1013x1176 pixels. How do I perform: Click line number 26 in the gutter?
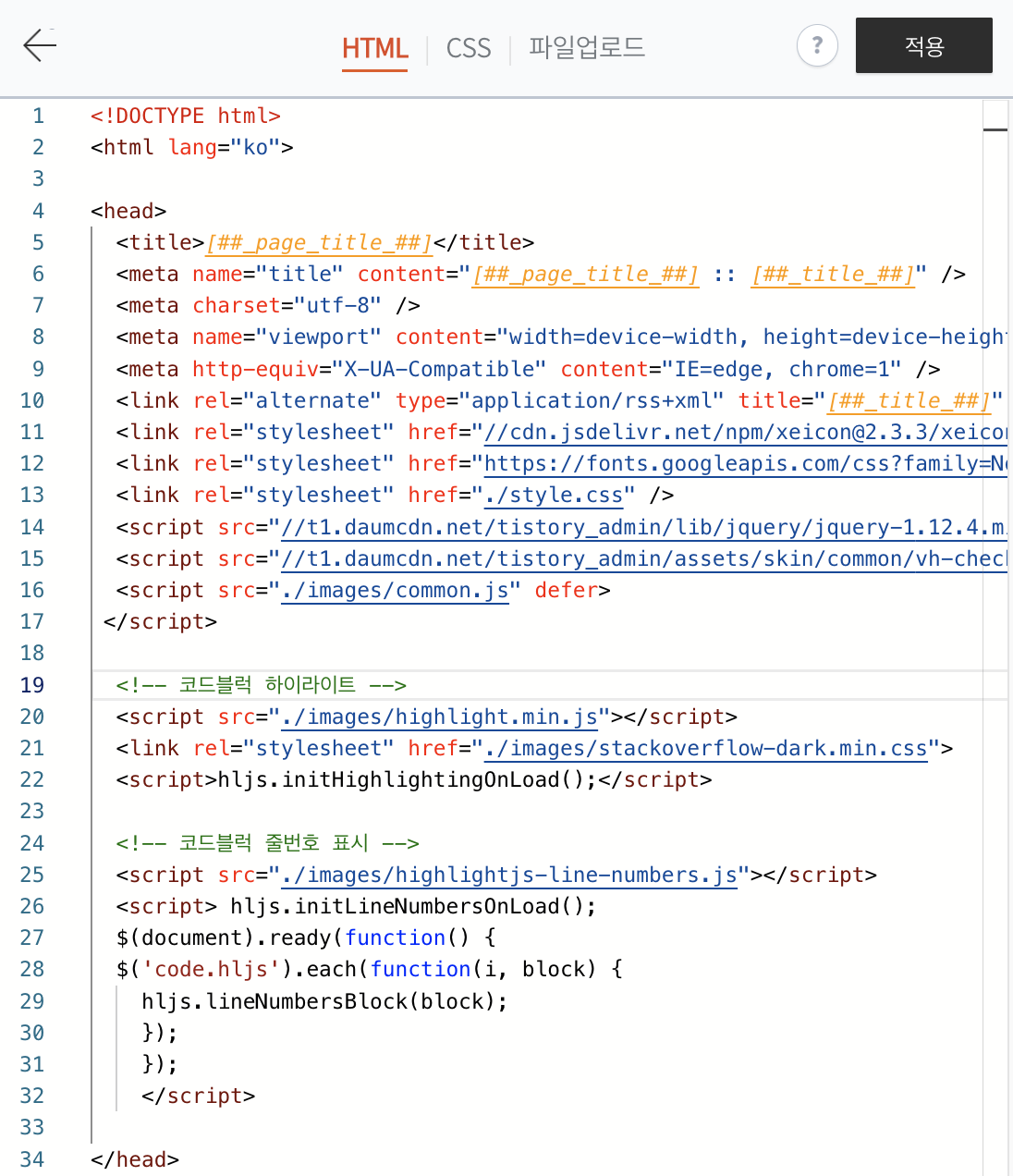pos(32,906)
